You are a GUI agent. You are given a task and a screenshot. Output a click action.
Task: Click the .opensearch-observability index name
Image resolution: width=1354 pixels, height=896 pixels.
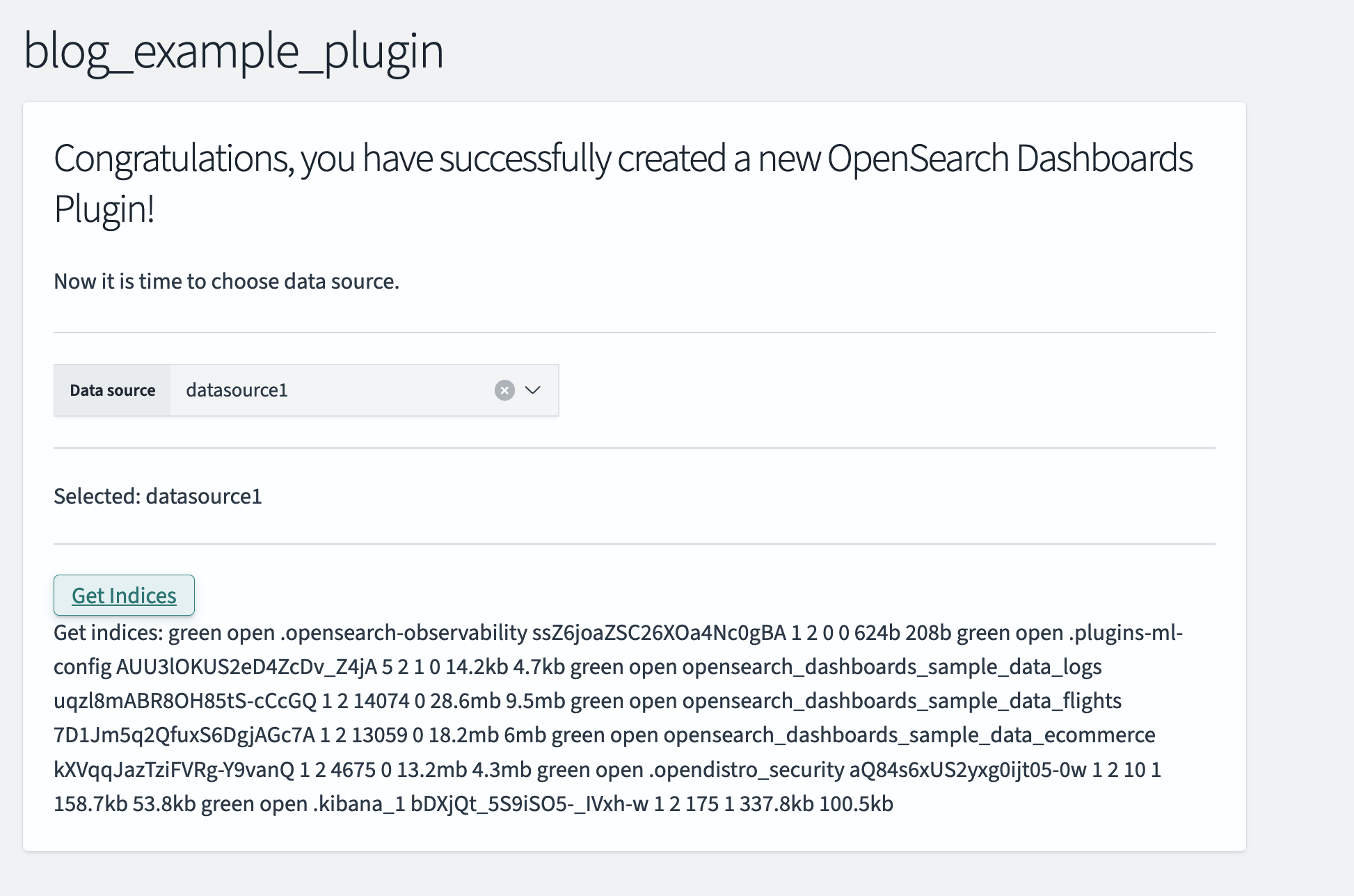pyautogui.click(x=404, y=632)
